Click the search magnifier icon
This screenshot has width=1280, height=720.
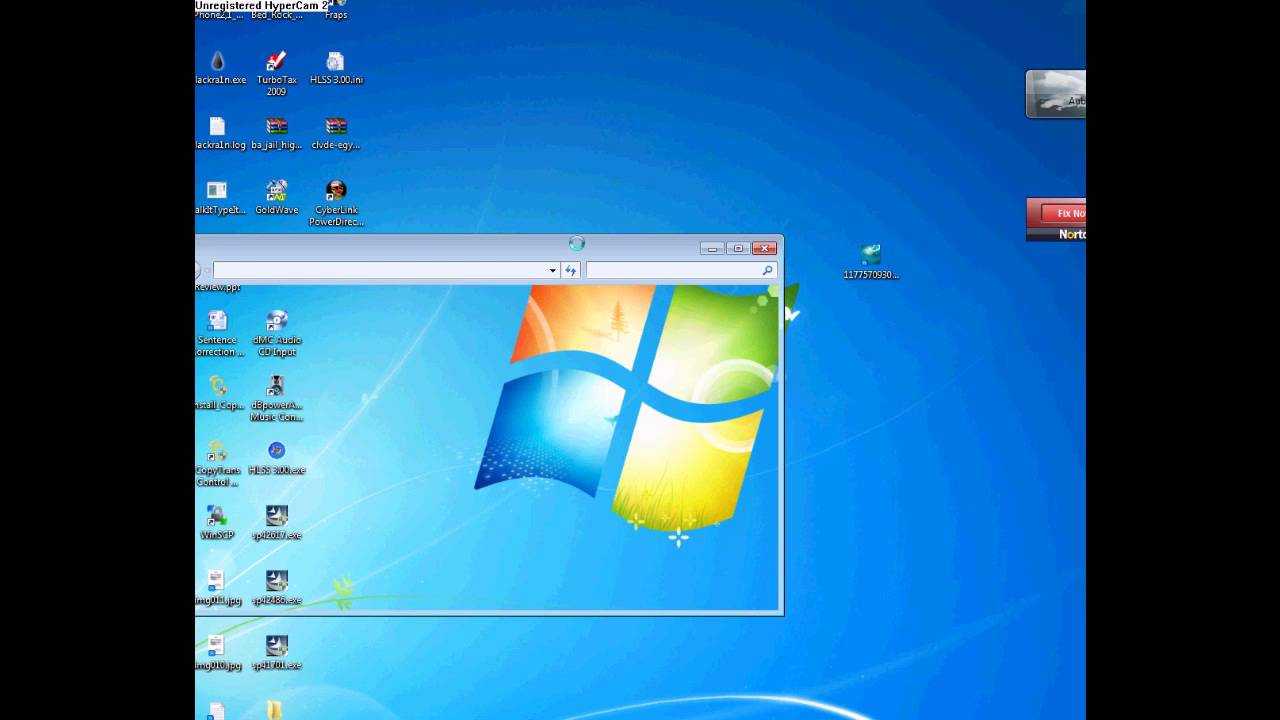click(x=768, y=270)
